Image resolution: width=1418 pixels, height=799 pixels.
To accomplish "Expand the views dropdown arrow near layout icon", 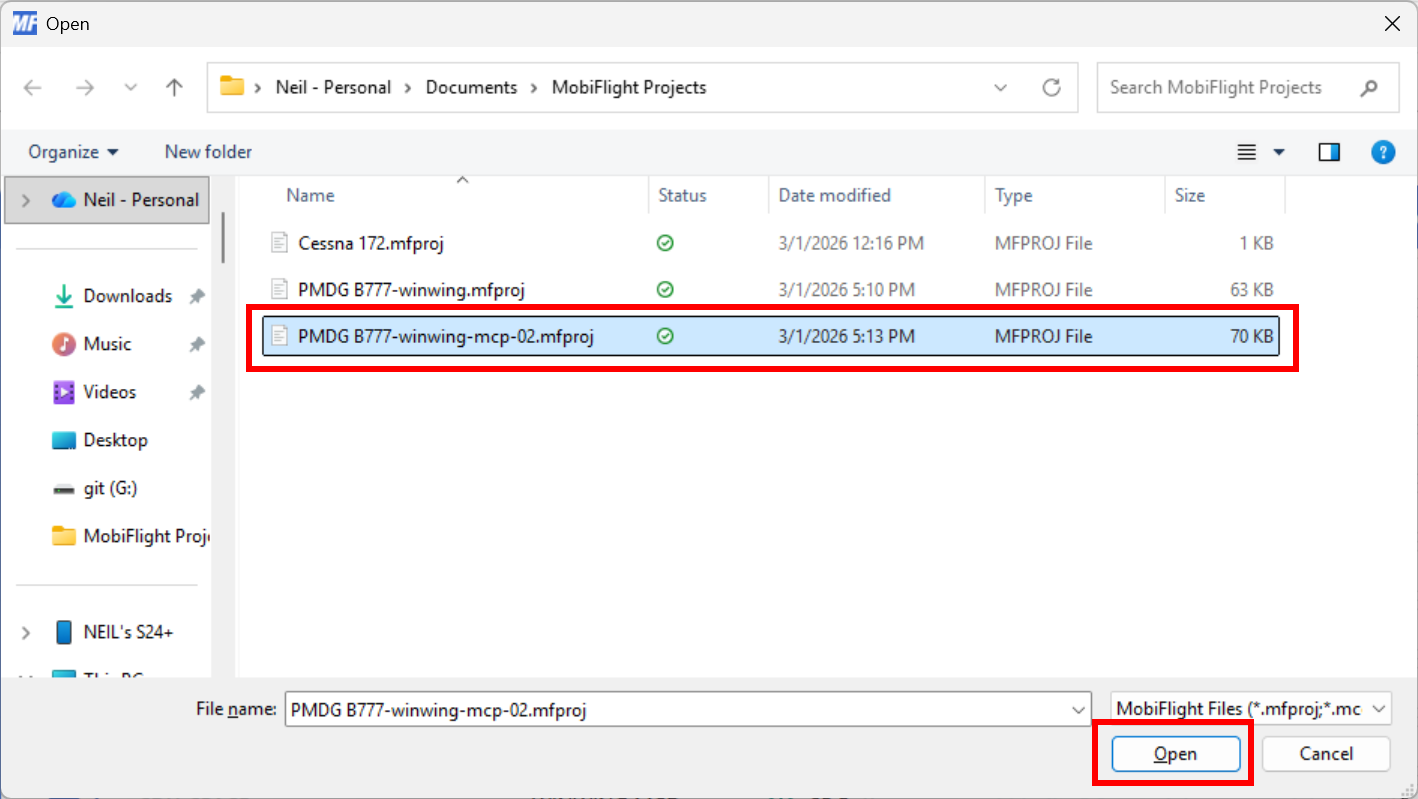I will click(1278, 151).
